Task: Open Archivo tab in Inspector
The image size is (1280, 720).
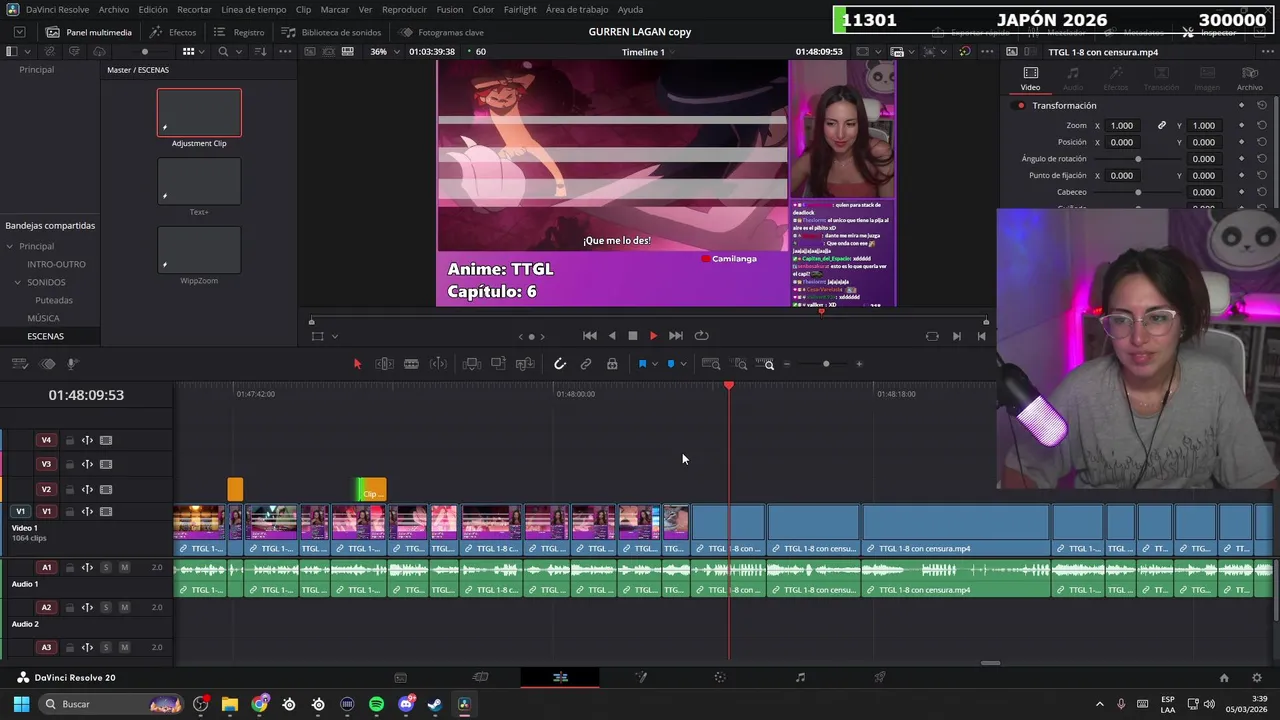Action: [x=1249, y=78]
